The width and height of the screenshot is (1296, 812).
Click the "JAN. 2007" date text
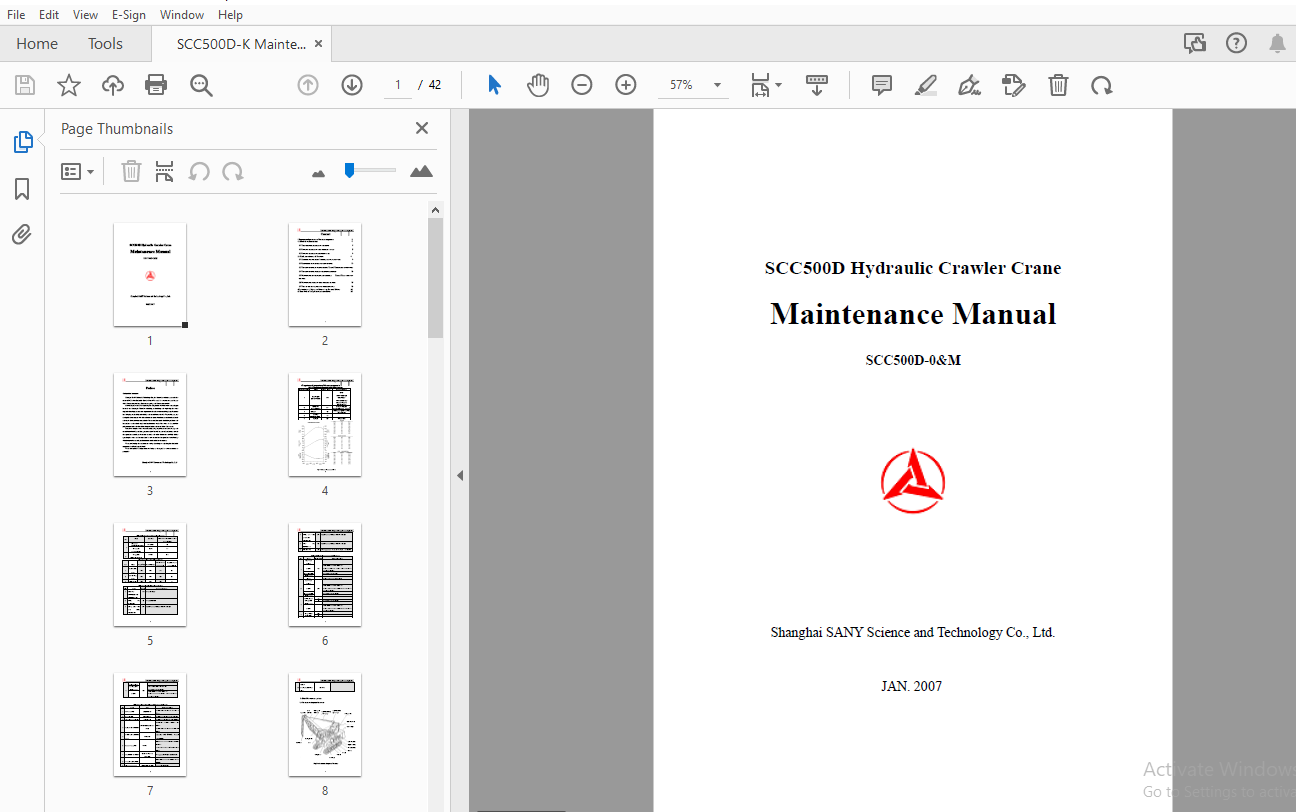(x=911, y=686)
